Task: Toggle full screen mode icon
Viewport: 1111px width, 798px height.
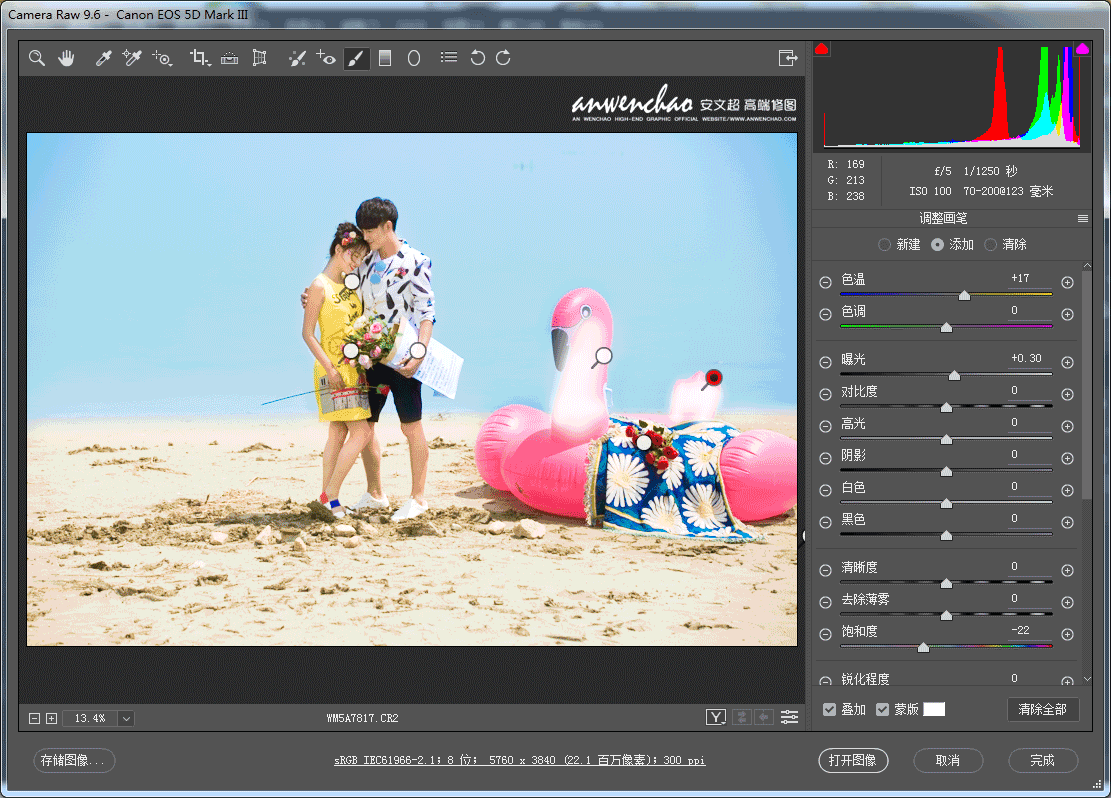Action: (788, 58)
